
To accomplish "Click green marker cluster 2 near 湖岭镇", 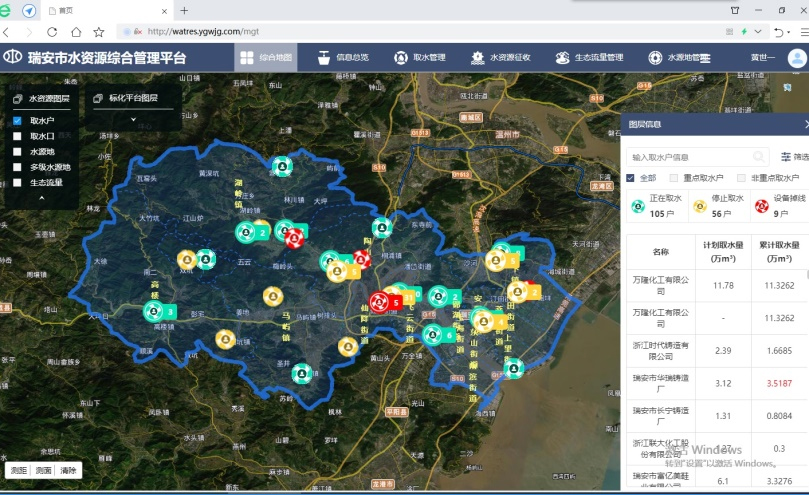I will (x=253, y=233).
